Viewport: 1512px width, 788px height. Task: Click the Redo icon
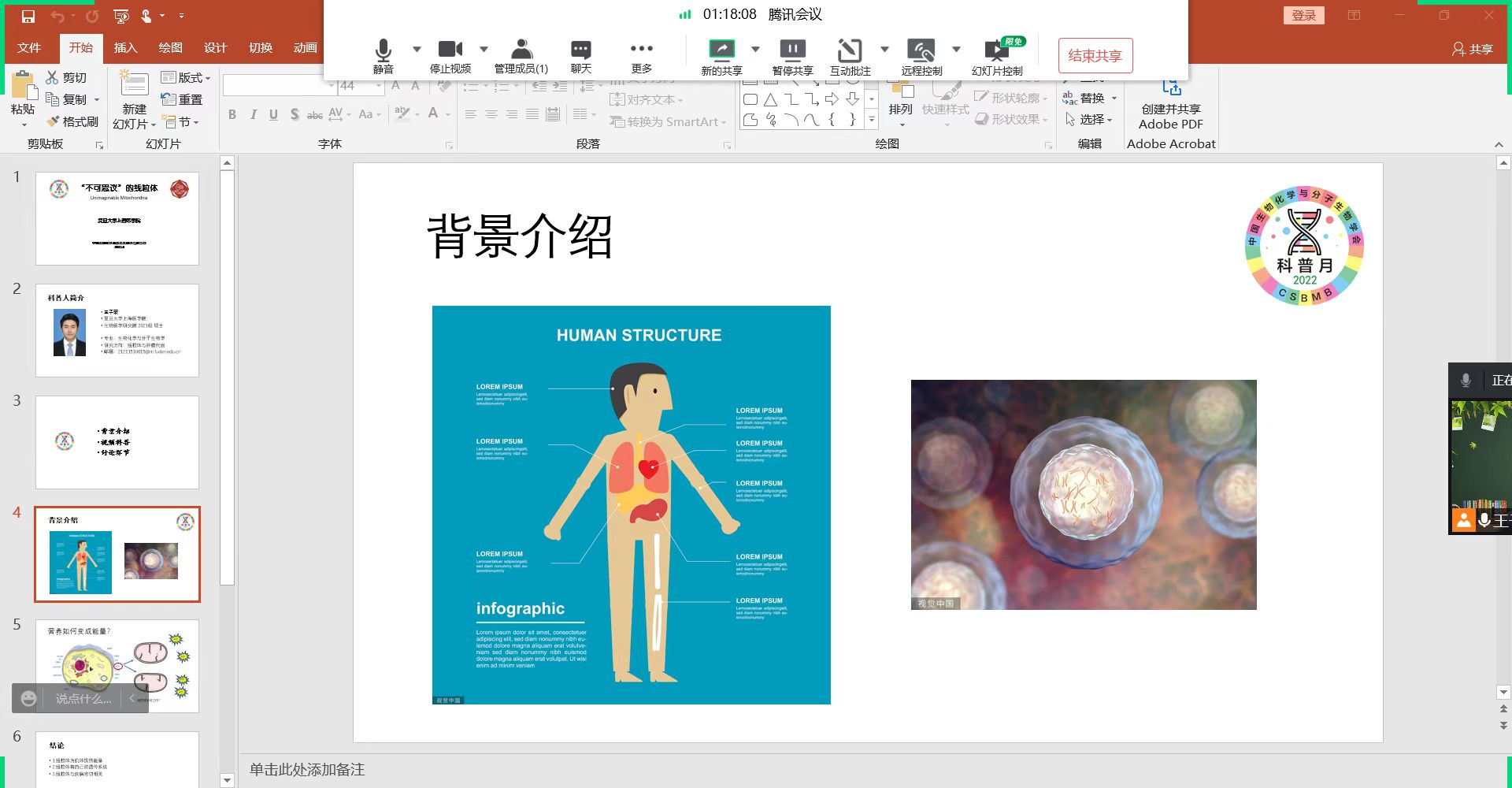point(92,16)
